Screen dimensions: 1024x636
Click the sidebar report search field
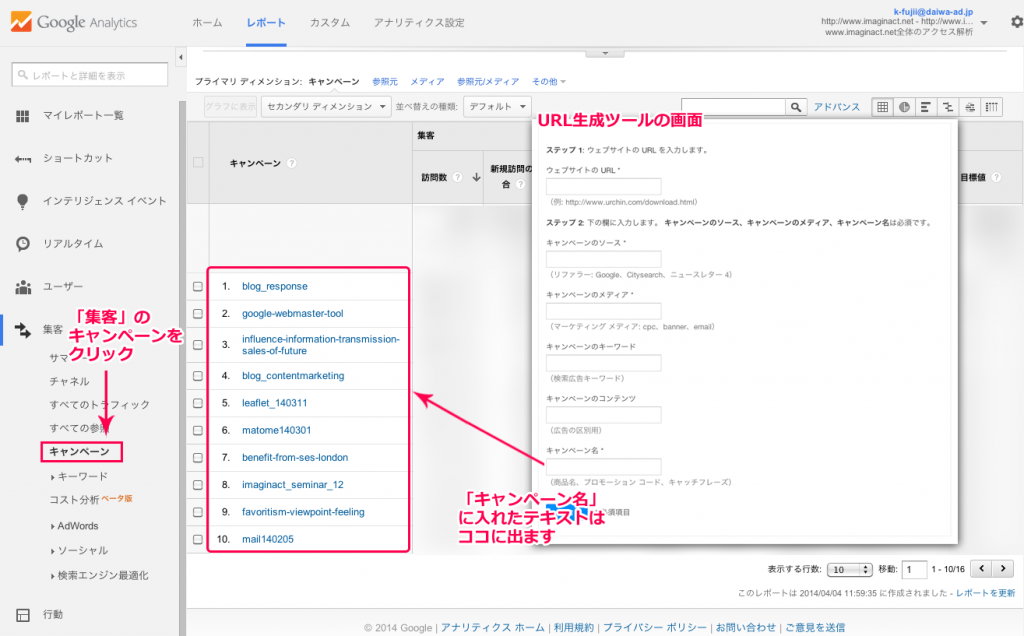(x=89, y=74)
